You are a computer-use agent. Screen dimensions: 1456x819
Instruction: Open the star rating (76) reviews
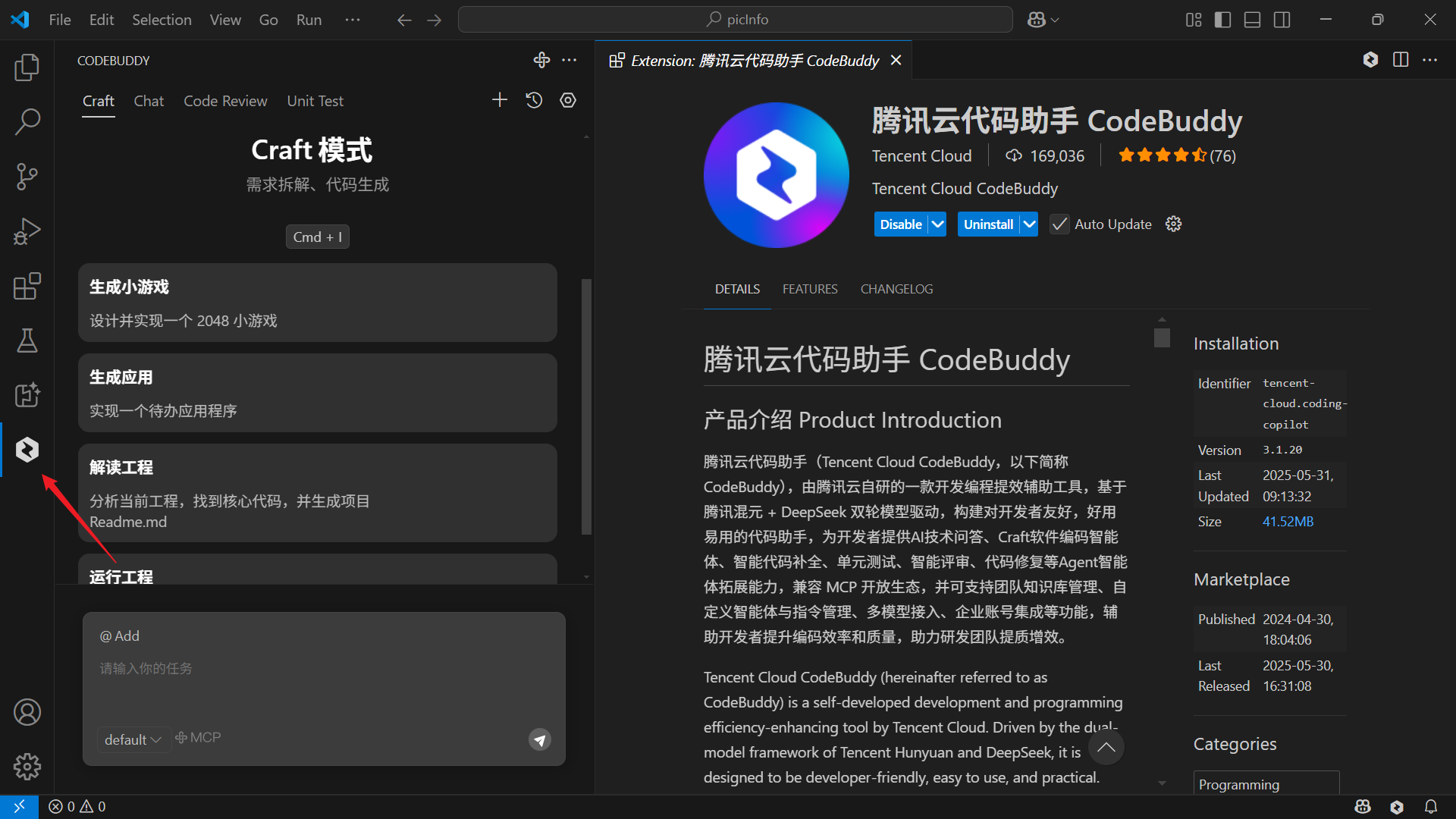pos(1177,155)
